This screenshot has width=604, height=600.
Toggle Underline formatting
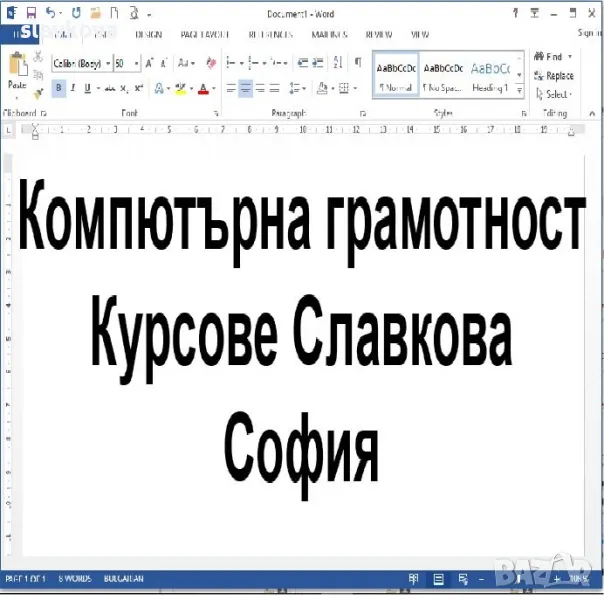(87, 88)
